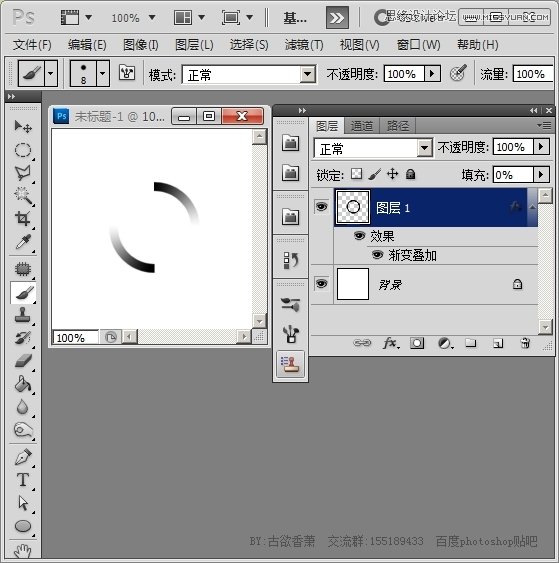Open the 图层(L) menu
This screenshot has height=563, width=559.
coord(194,45)
